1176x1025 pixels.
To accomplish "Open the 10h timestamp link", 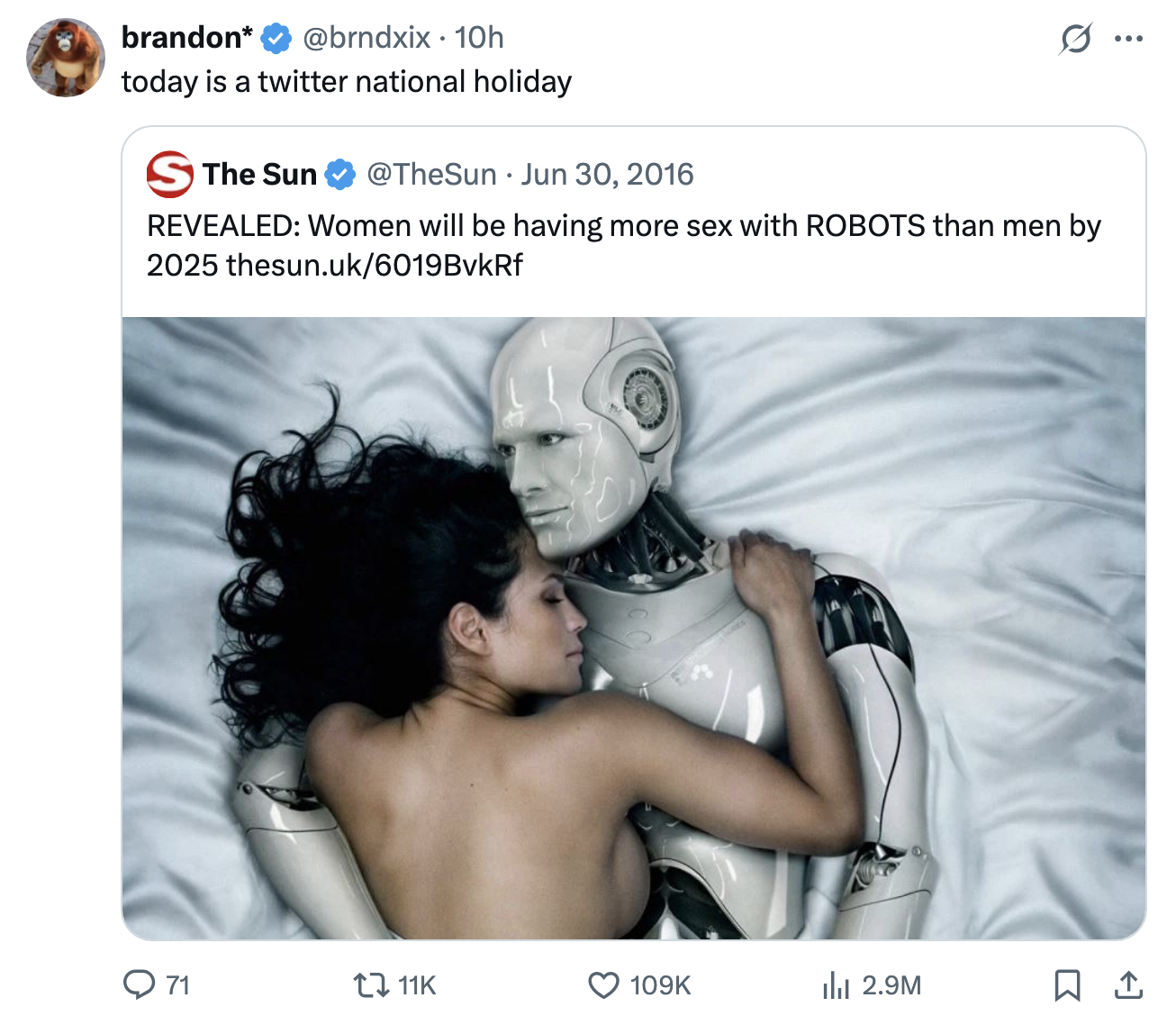I will pyautogui.click(x=479, y=38).
